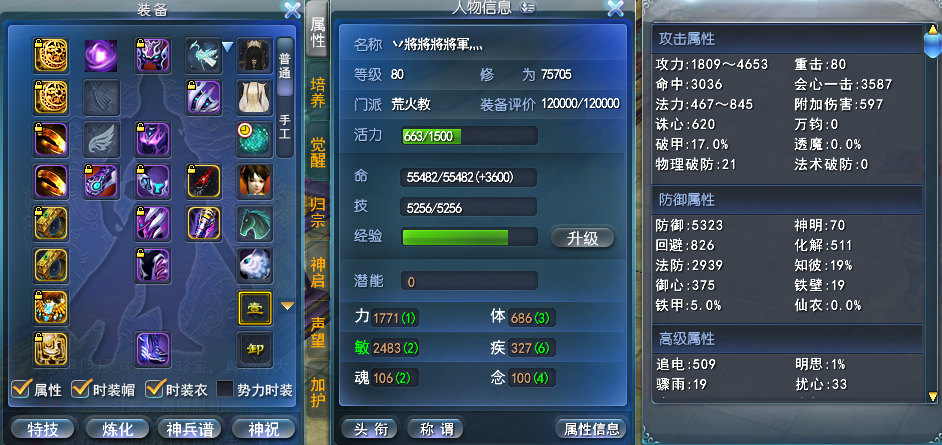This screenshot has width=942, height=445.
Task: Select the white tiger pet icon
Action: tap(255, 265)
